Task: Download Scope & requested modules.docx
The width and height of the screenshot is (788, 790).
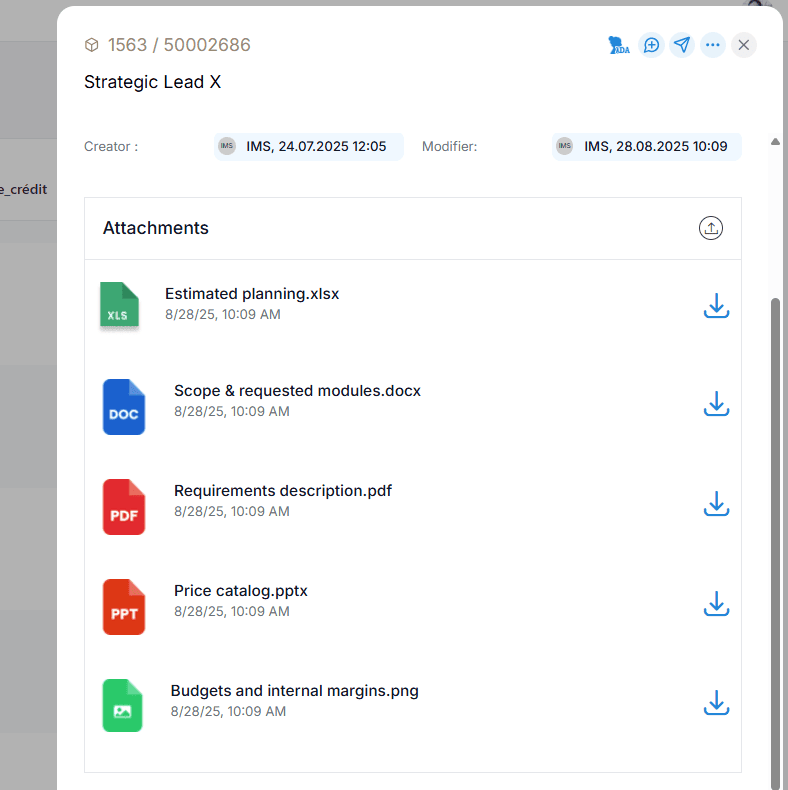Action: point(716,403)
